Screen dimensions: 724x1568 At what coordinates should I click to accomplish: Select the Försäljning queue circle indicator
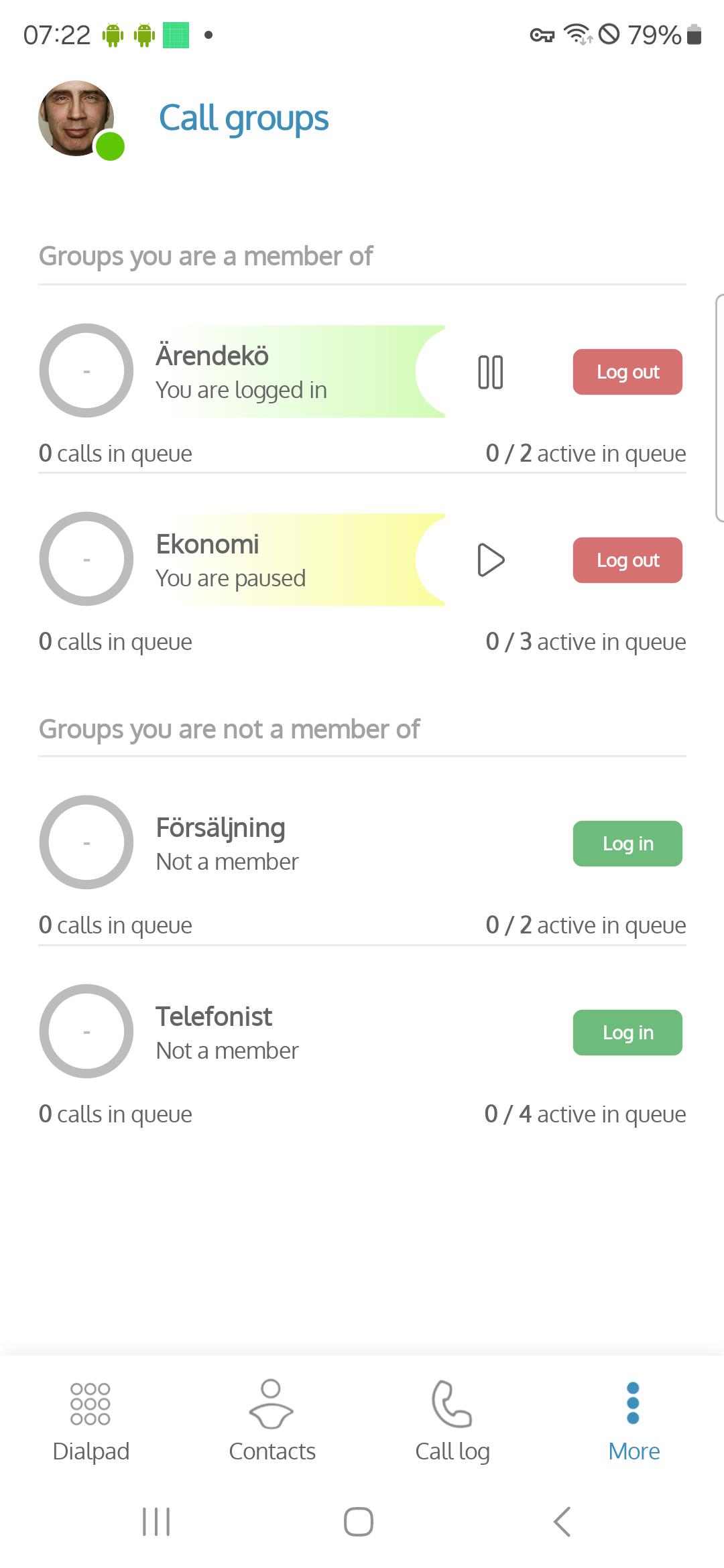(x=86, y=842)
